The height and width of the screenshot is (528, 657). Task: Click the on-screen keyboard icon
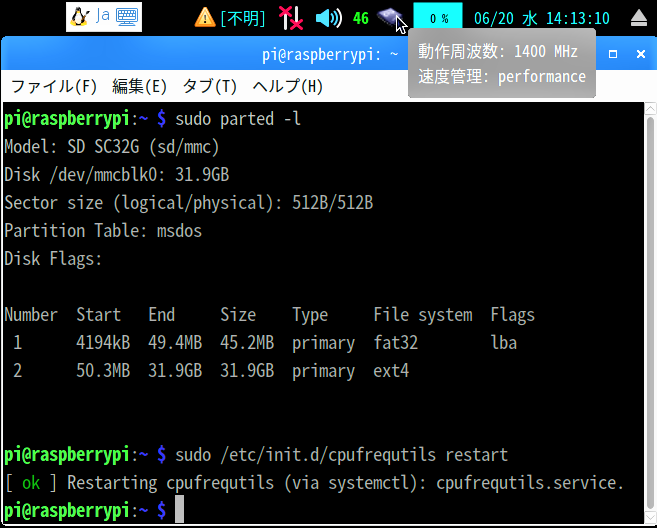point(127,17)
